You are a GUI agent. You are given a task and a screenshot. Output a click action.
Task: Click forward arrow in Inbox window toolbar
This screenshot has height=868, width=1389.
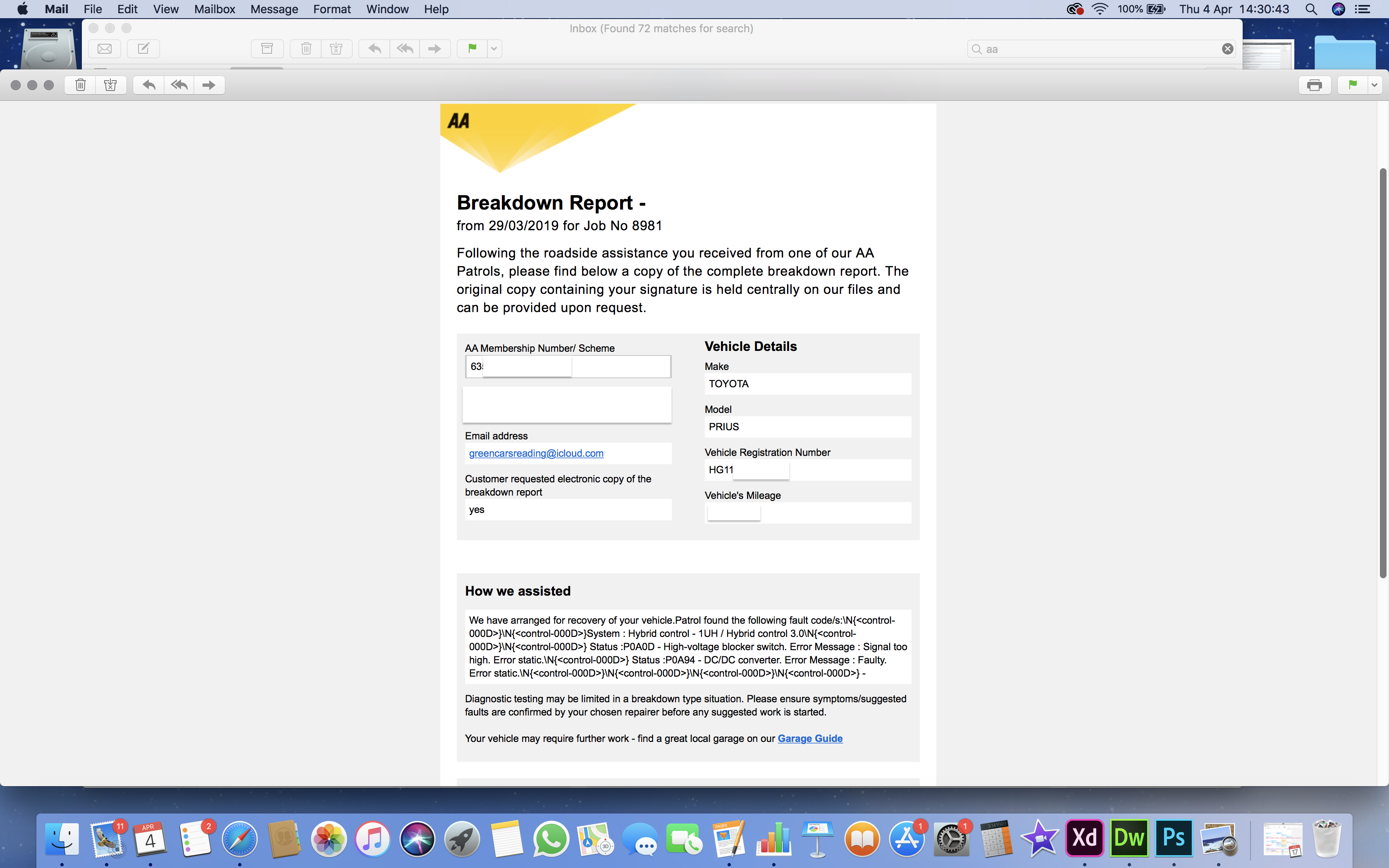coord(434,49)
